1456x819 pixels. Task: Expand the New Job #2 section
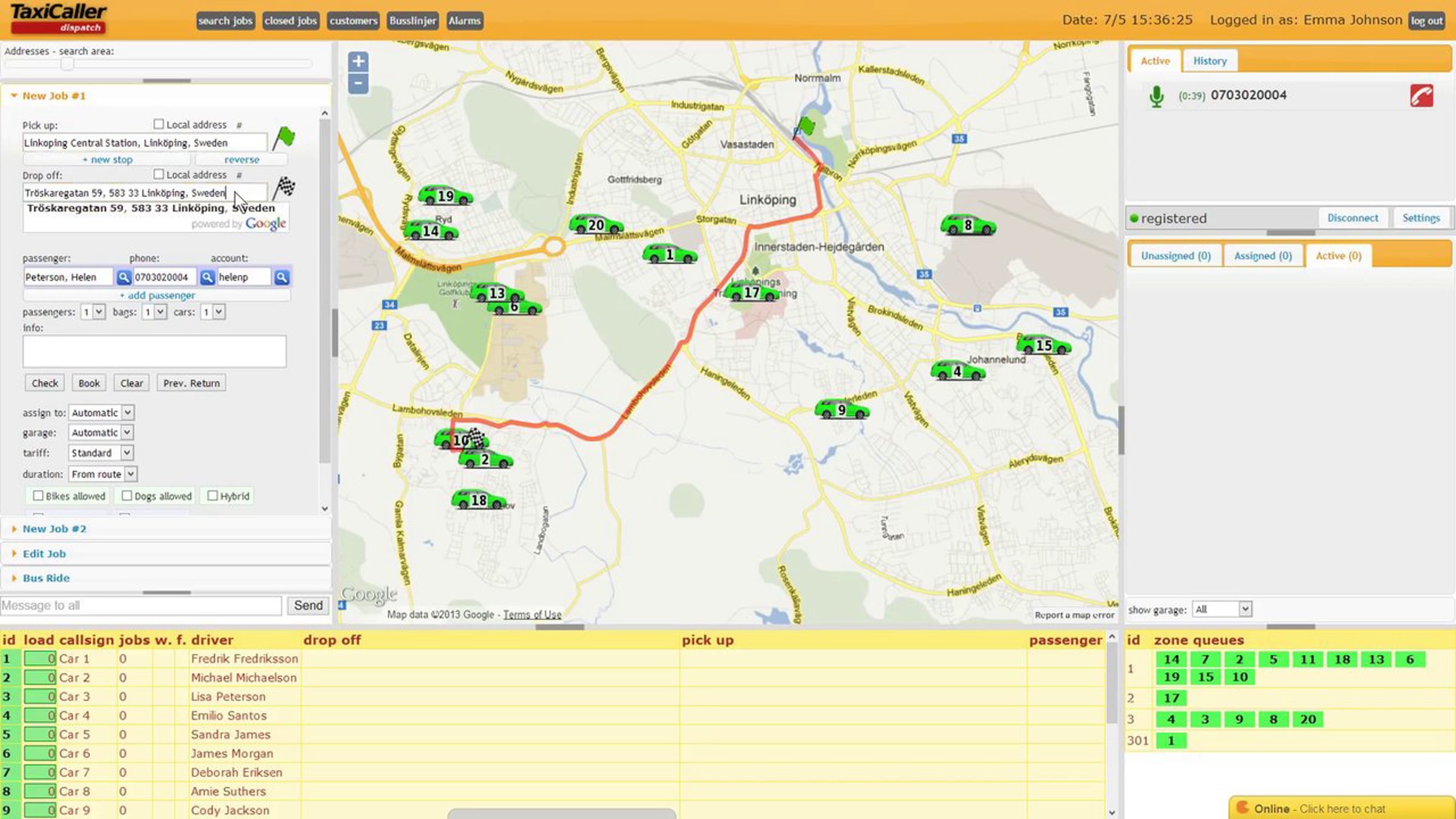click(54, 529)
